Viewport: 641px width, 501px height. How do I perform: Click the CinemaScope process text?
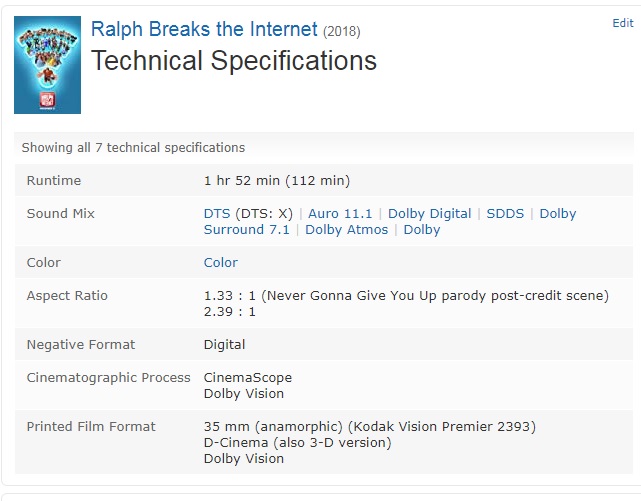tap(248, 378)
